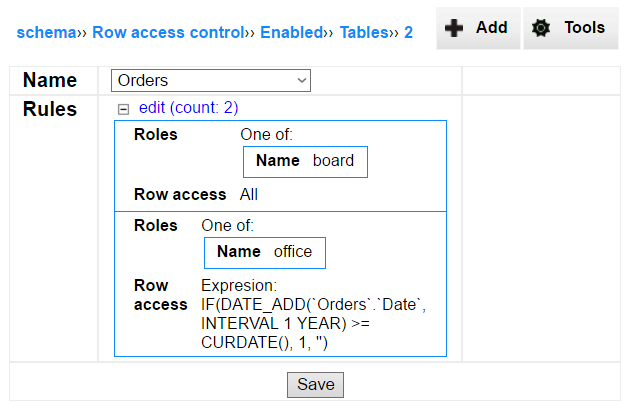Go to schema breadcrumb link
This screenshot has height=413, width=627.
[46, 32]
